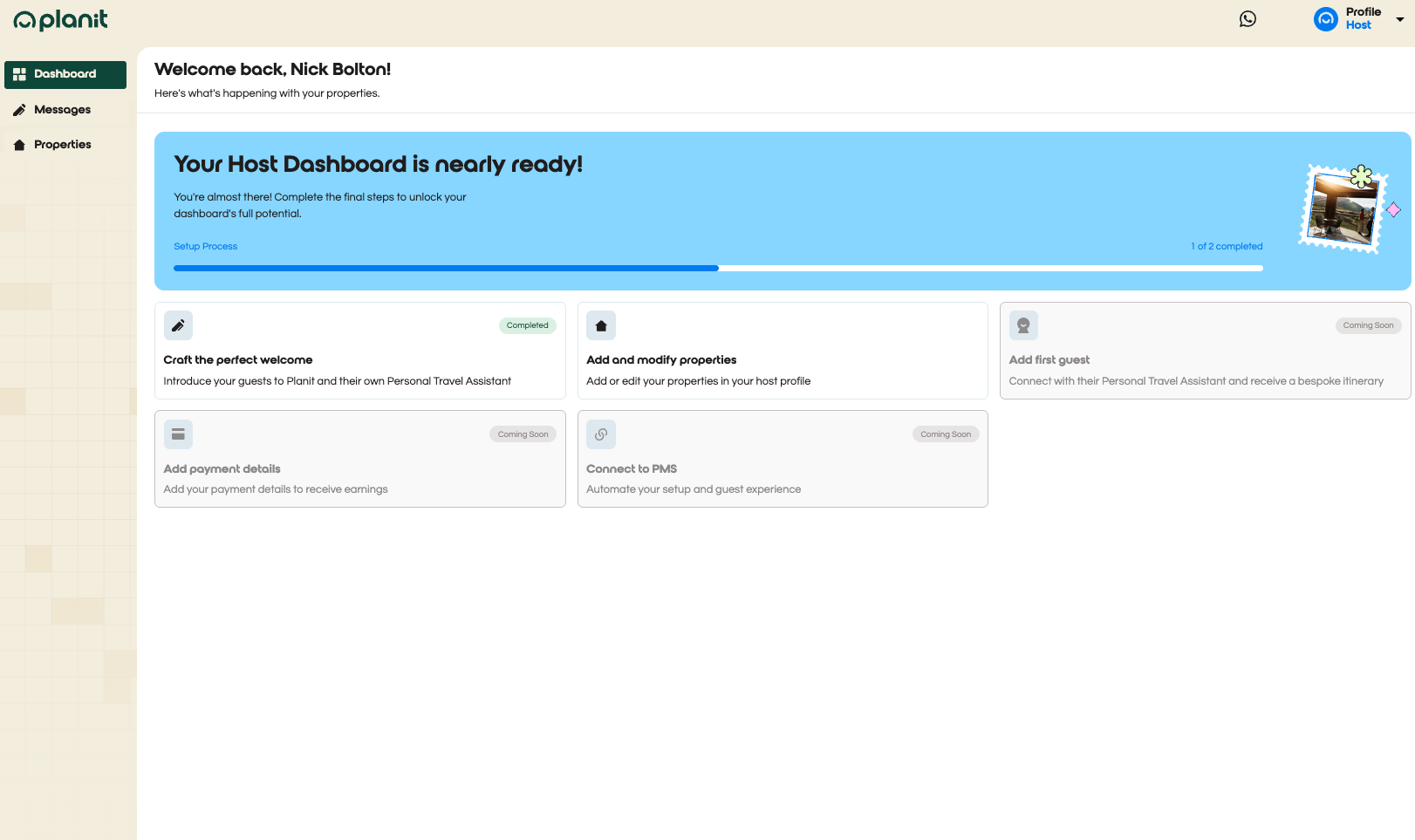The image size is (1415, 840).
Task: Click the link chain icon on PMS card
Action: [601, 434]
